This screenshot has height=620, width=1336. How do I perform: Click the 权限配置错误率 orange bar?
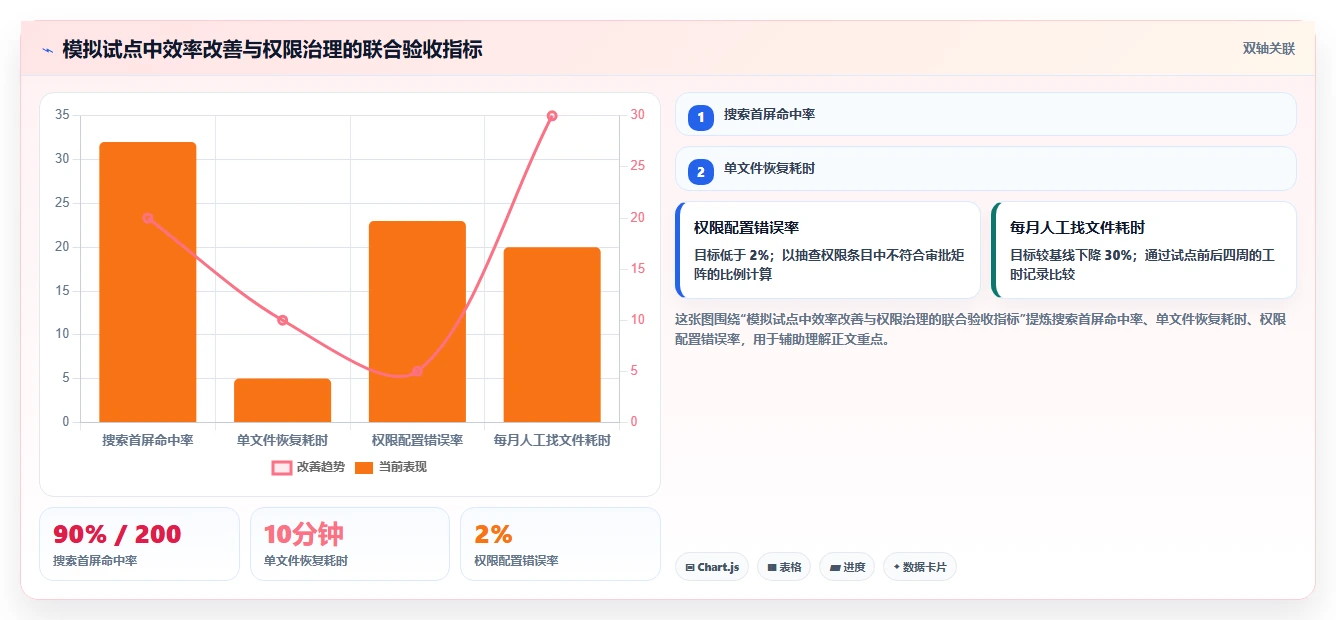point(417,321)
